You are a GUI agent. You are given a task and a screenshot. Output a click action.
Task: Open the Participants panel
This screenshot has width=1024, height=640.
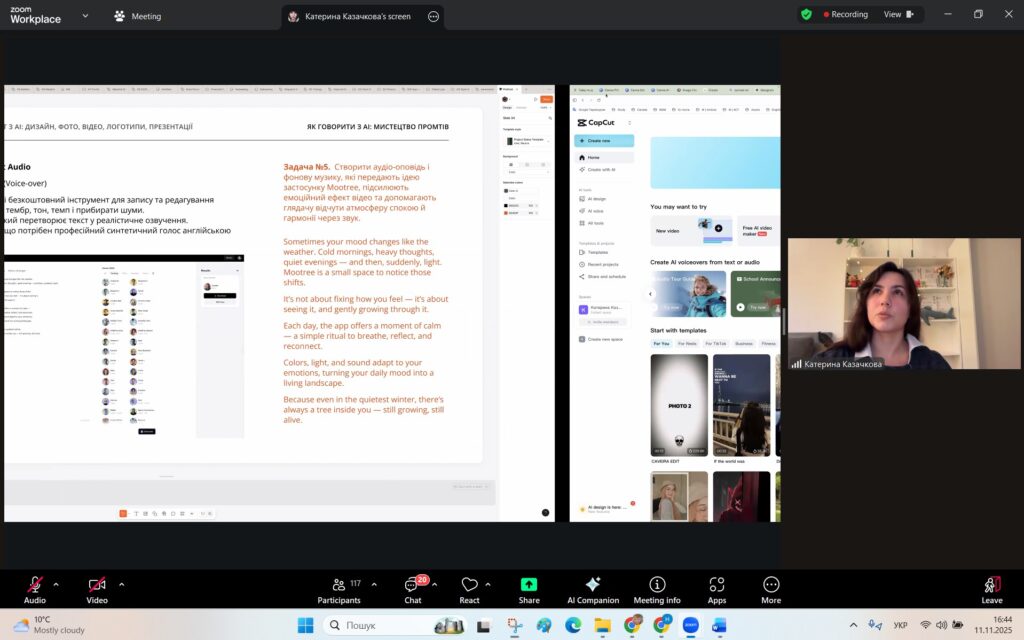[338, 588]
